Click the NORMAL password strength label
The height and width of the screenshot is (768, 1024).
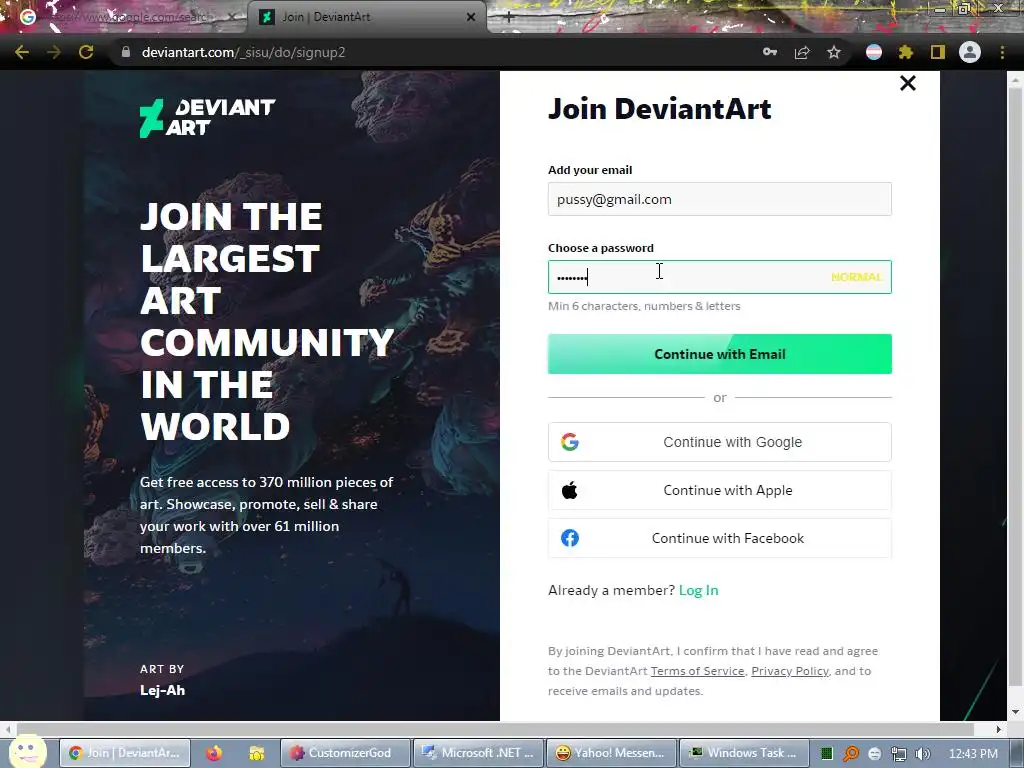pos(856,277)
